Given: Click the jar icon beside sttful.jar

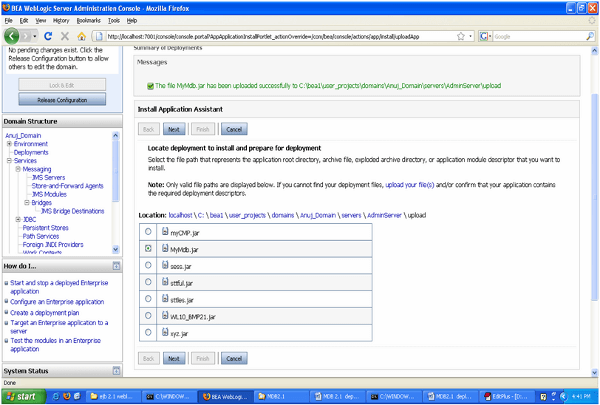Looking at the screenshot, I should tap(165, 282).
